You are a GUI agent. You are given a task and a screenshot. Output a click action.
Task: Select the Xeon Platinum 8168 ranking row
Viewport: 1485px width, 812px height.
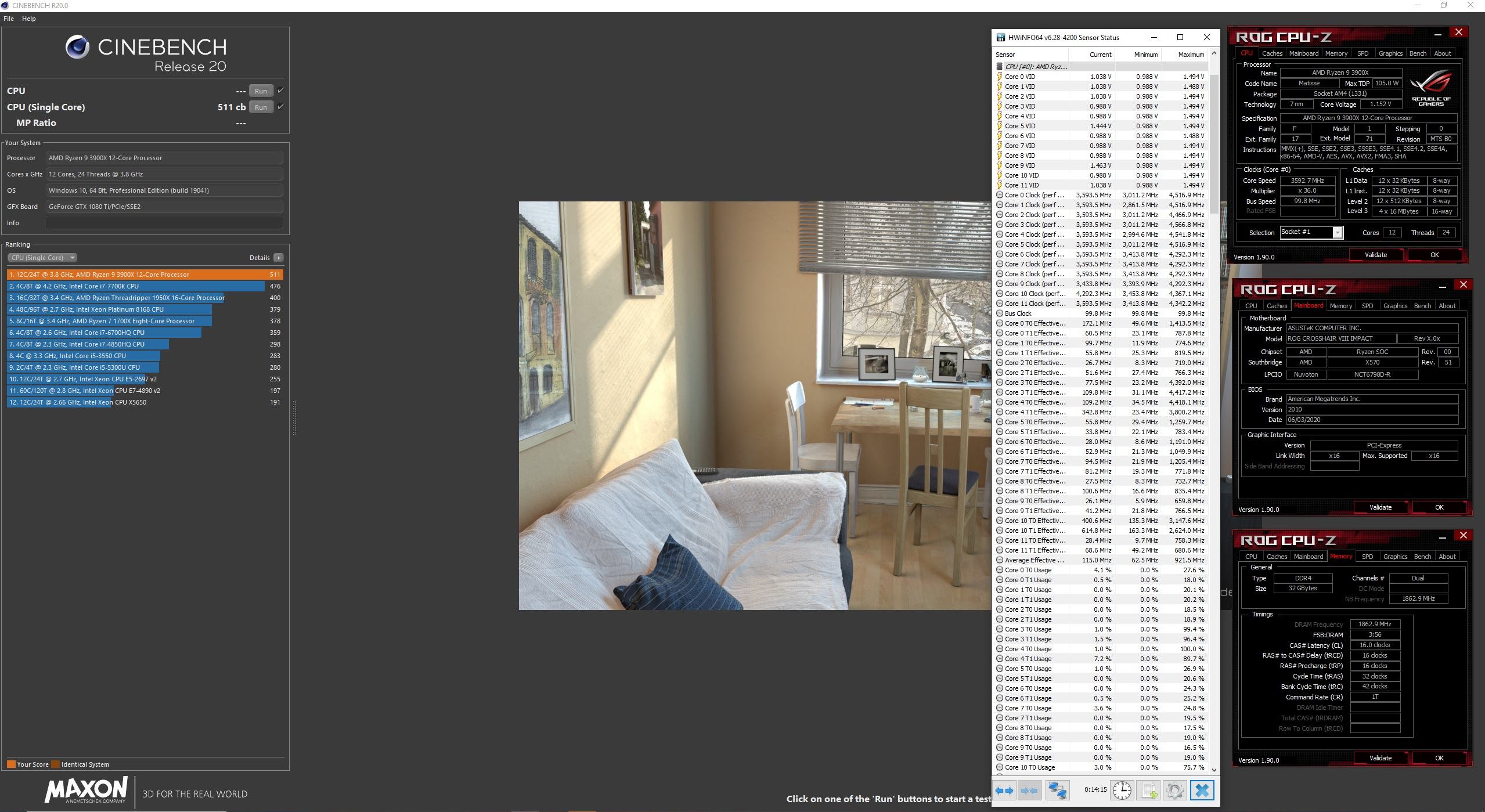click(x=145, y=309)
